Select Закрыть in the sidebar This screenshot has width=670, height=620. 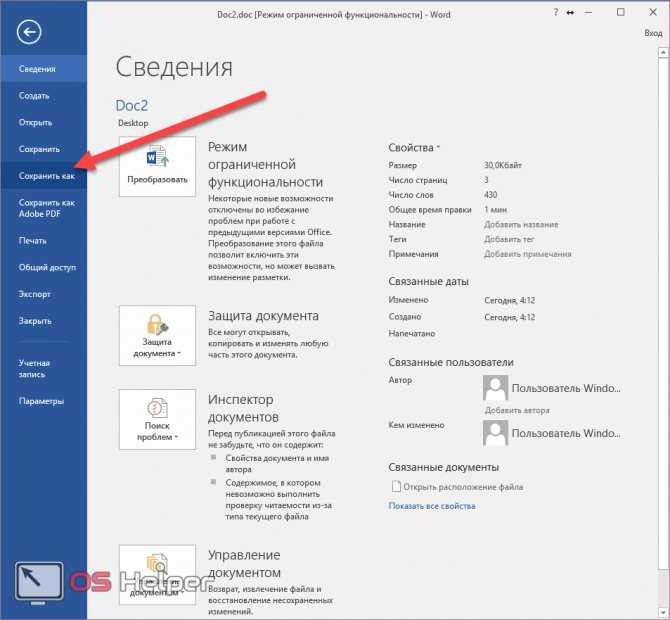click(x=44, y=321)
